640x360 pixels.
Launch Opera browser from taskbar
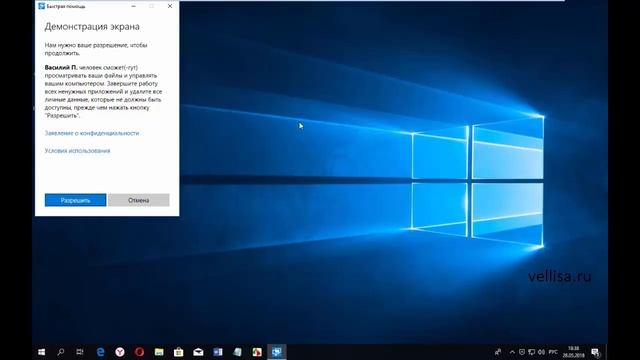pos(139,352)
